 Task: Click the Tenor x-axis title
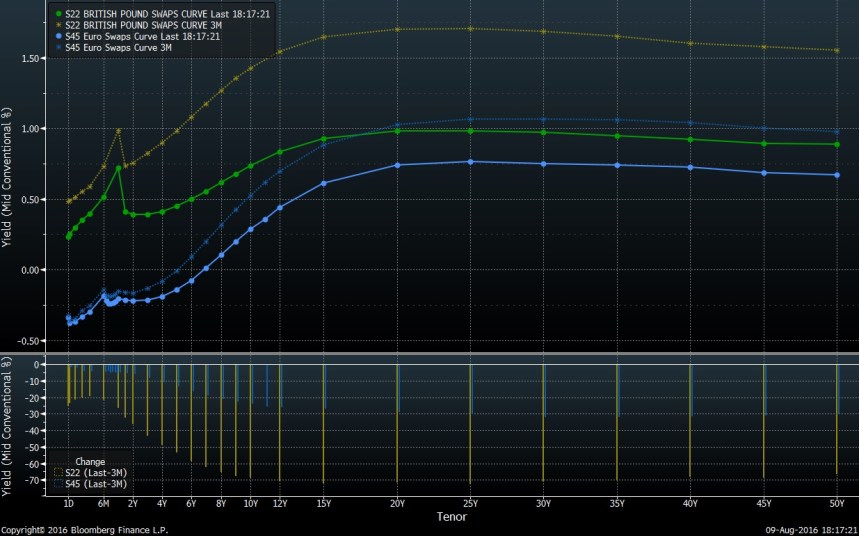pos(451,517)
